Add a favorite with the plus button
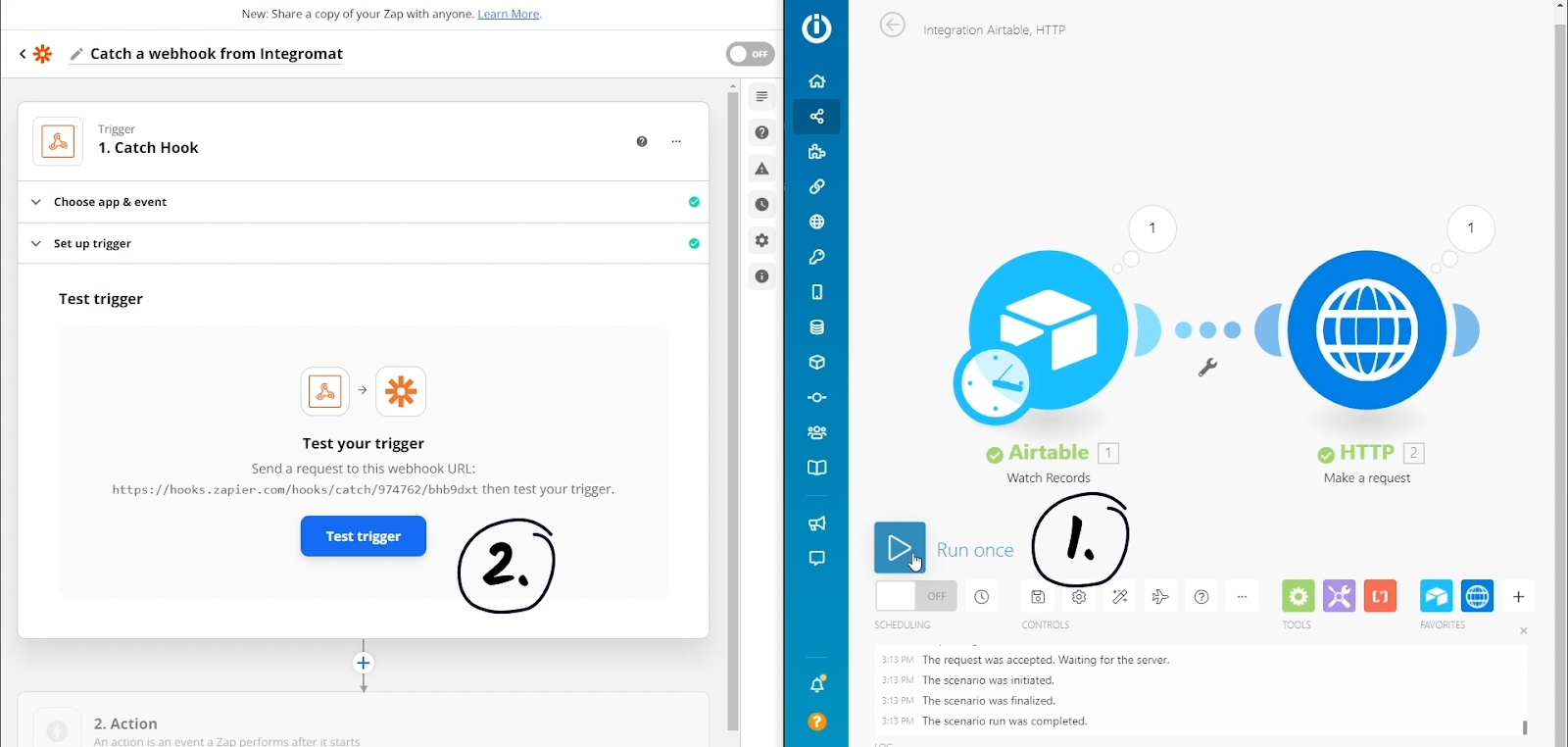1568x747 pixels. [x=1518, y=596]
